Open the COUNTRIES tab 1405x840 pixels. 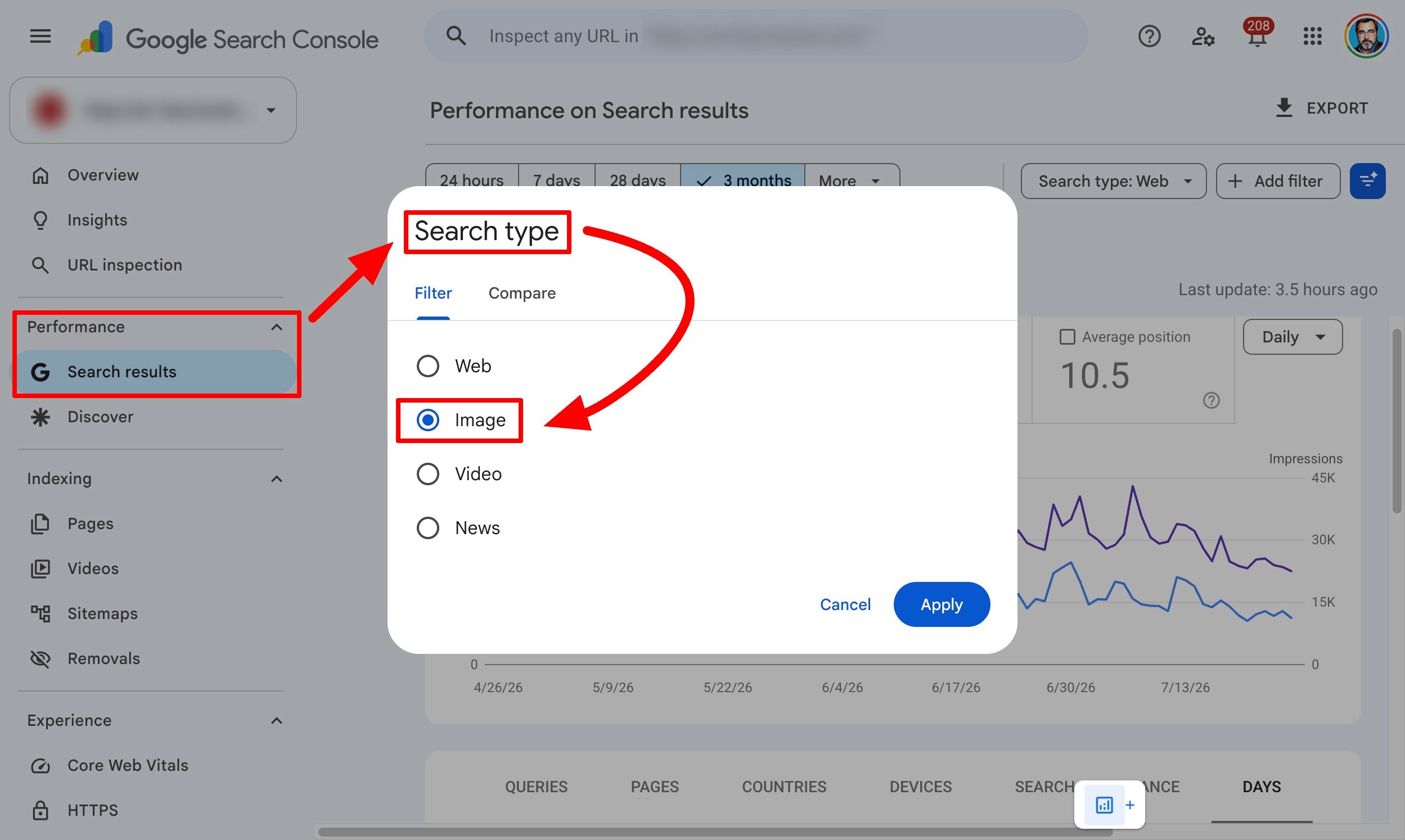tap(784, 787)
